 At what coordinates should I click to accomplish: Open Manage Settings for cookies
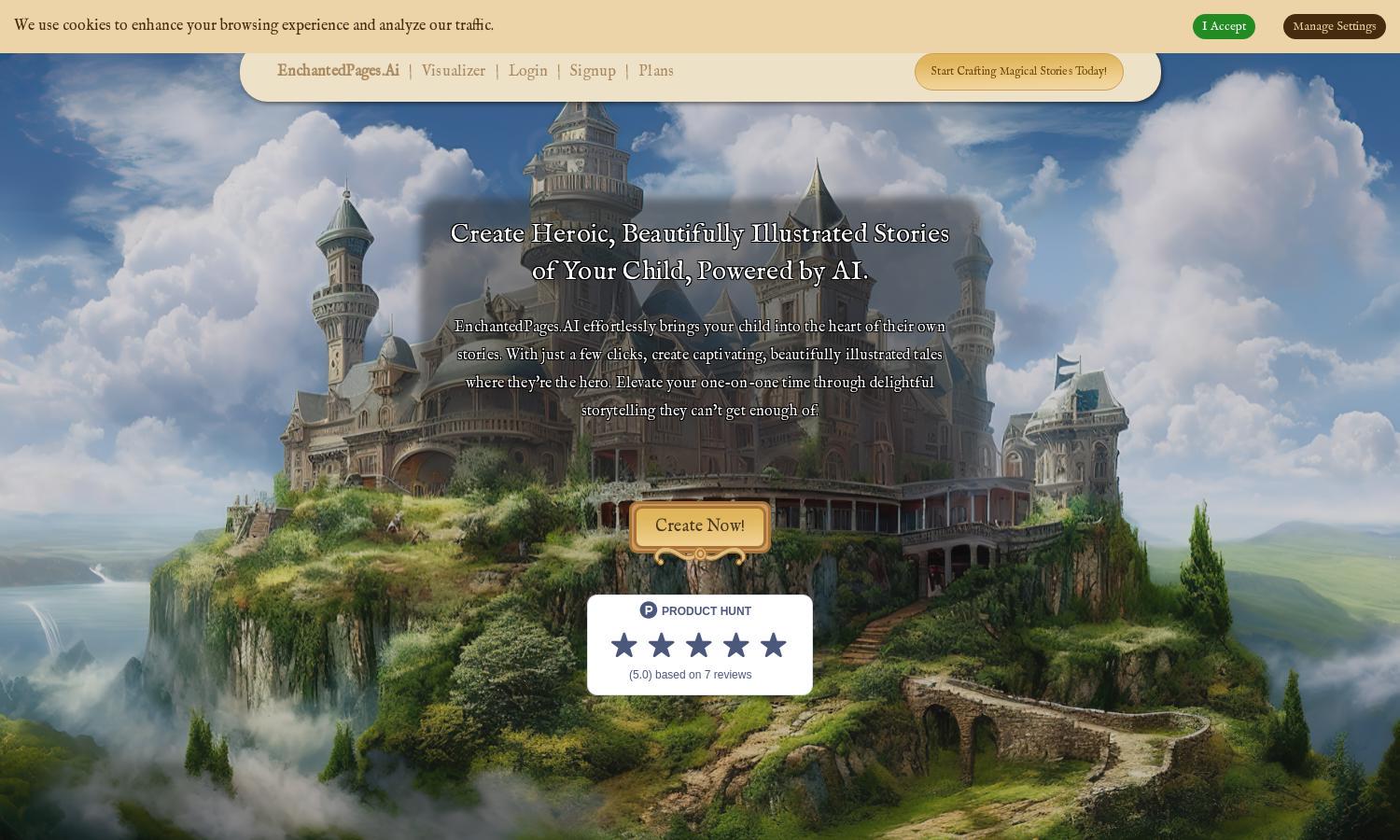(x=1335, y=26)
